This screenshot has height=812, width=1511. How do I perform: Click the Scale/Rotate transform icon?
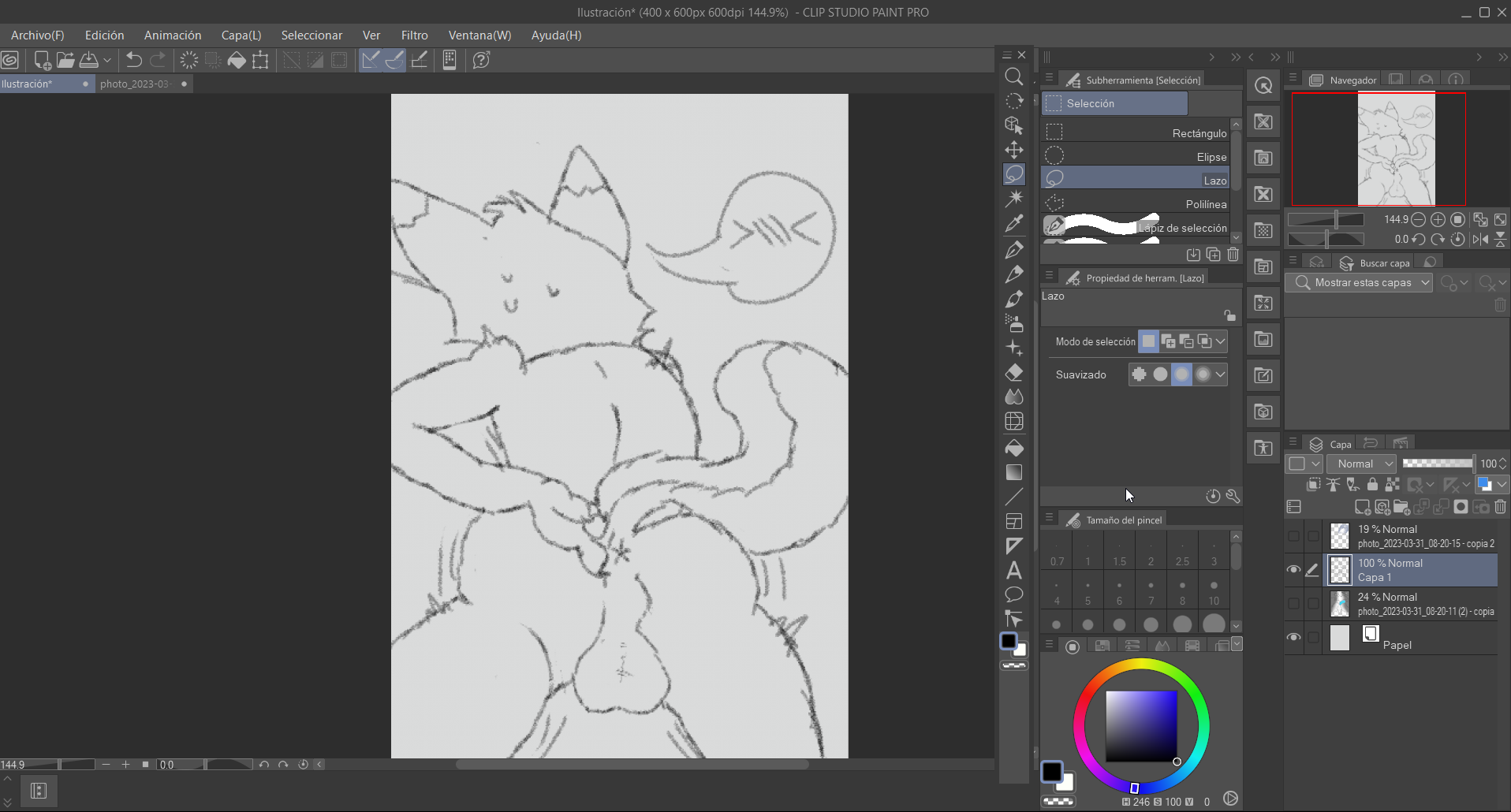pyautogui.click(x=260, y=60)
